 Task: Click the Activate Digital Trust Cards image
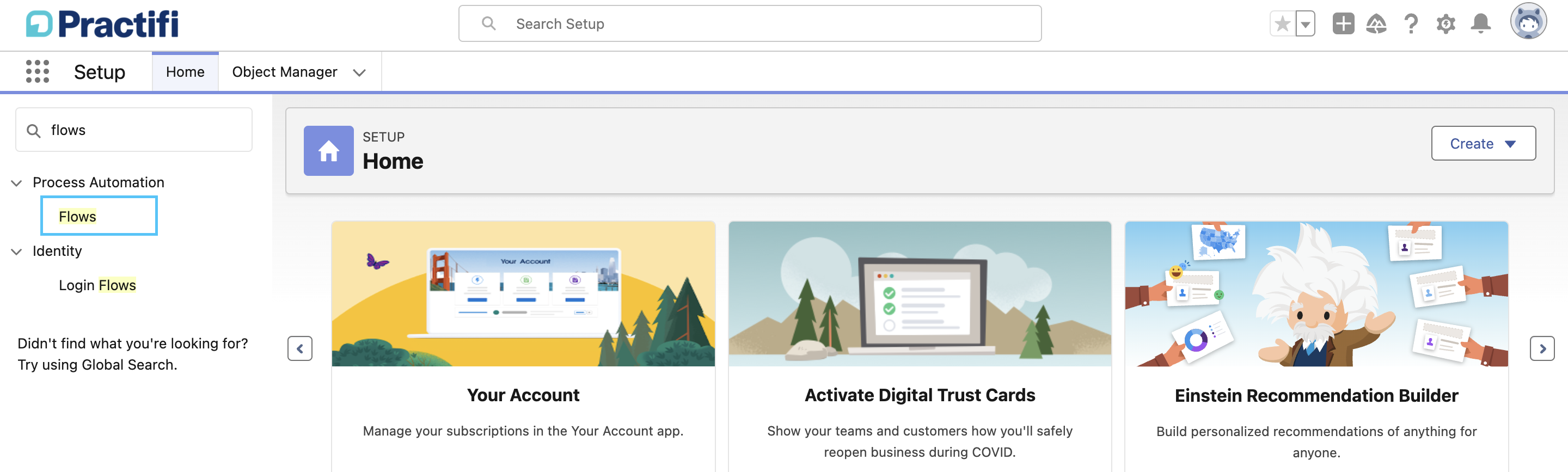pyautogui.click(x=920, y=294)
